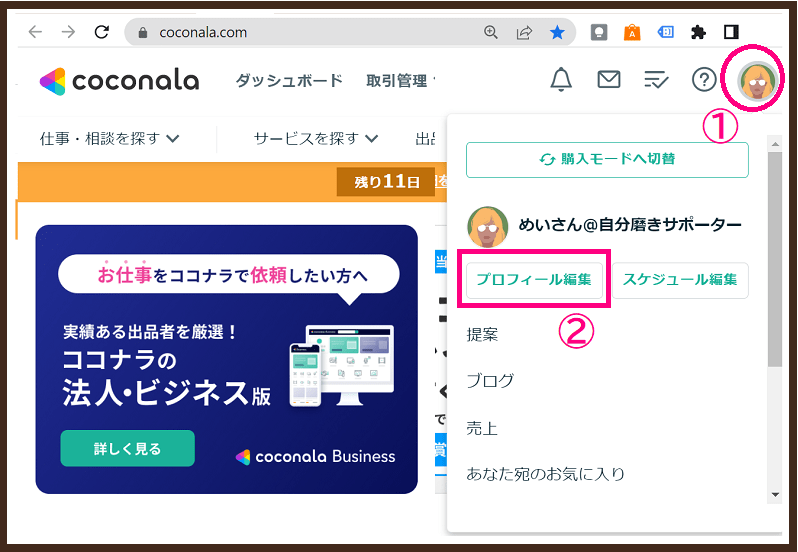This screenshot has width=798, height=552.
Task: Open the to-do checklist icon
Action: (x=656, y=80)
